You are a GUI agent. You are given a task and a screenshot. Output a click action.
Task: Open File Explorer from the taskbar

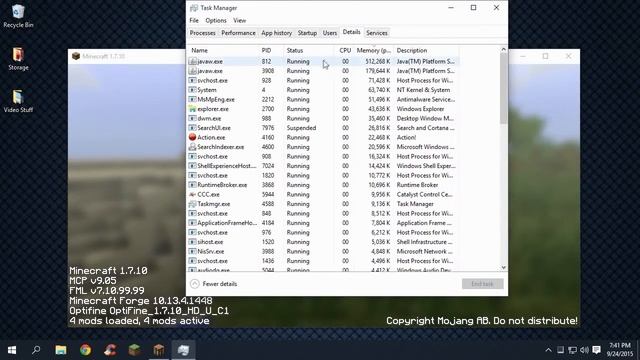pos(61,350)
